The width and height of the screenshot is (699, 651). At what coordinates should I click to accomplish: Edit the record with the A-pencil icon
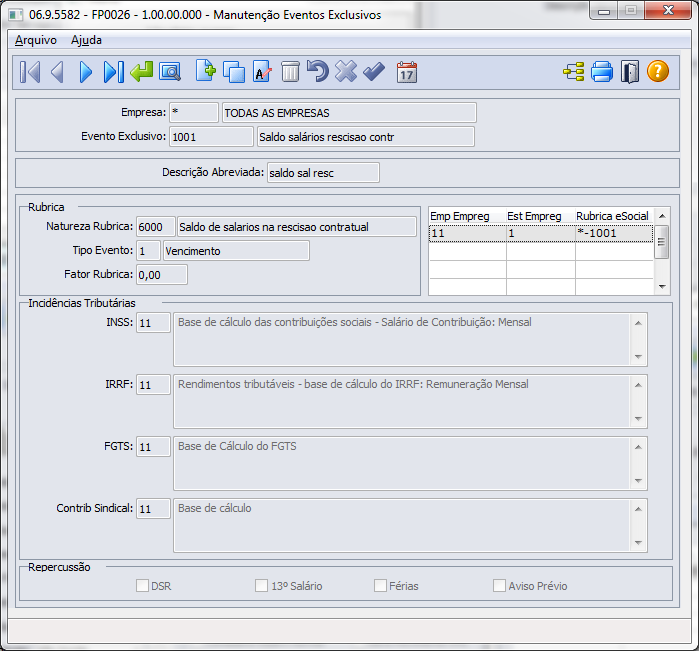coord(262,72)
